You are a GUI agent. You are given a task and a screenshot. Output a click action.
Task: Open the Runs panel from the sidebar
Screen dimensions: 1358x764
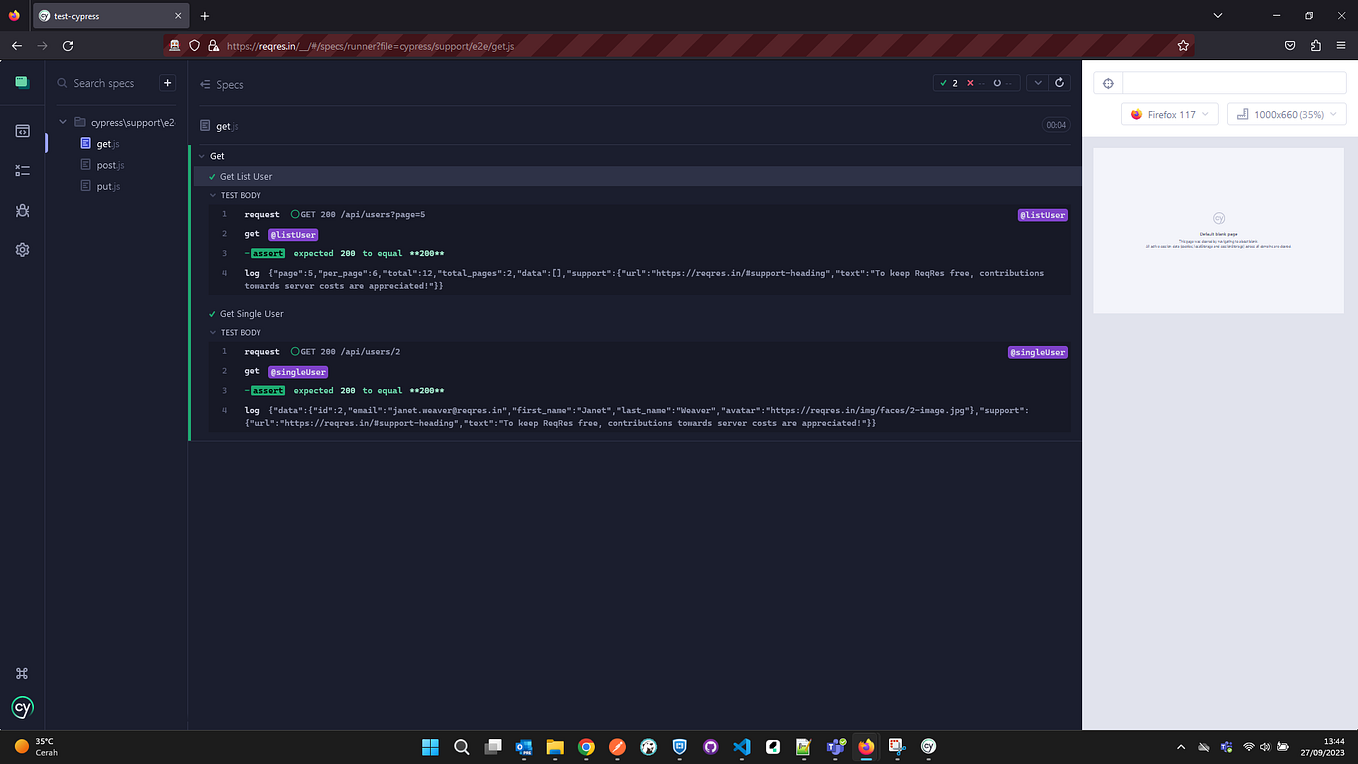(22, 170)
